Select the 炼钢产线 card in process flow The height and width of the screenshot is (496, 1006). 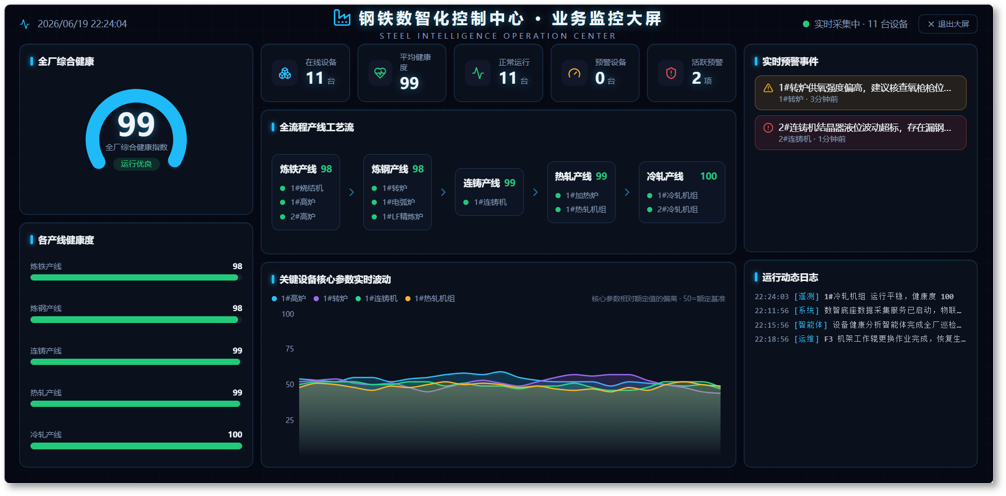click(397, 192)
